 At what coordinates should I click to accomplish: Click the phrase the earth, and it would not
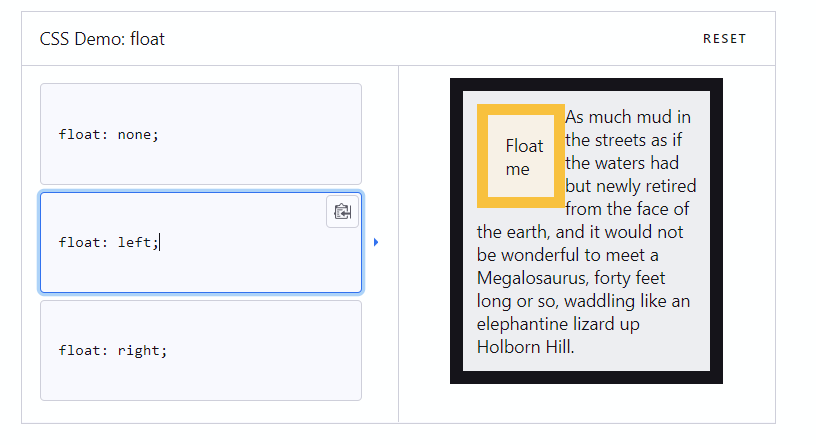click(580, 232)
